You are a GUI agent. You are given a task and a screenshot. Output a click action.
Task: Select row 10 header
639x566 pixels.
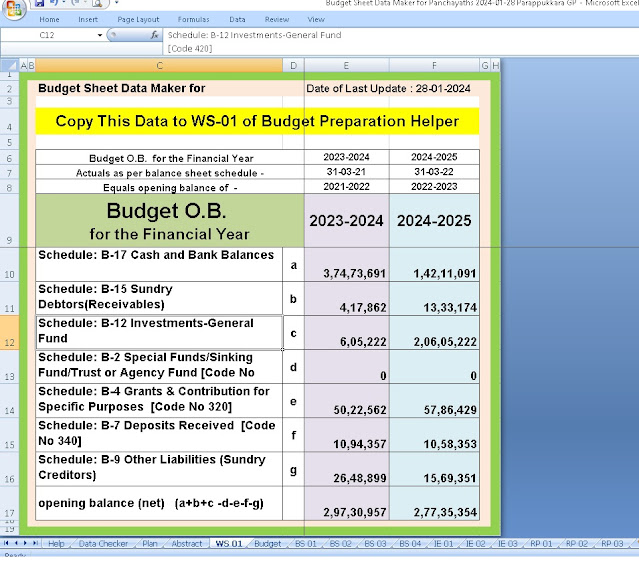tap(9, 264)
